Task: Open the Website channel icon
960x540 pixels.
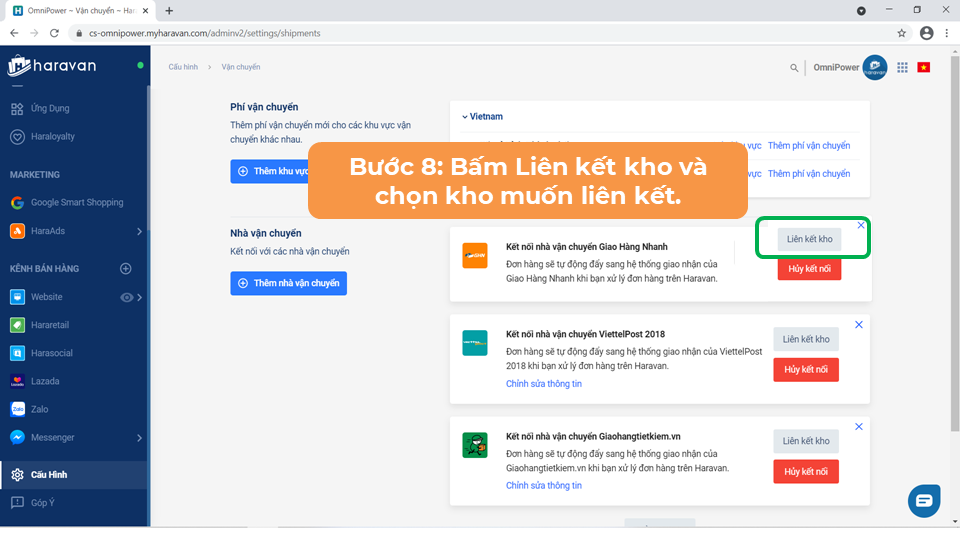Action: coord(17,297)
